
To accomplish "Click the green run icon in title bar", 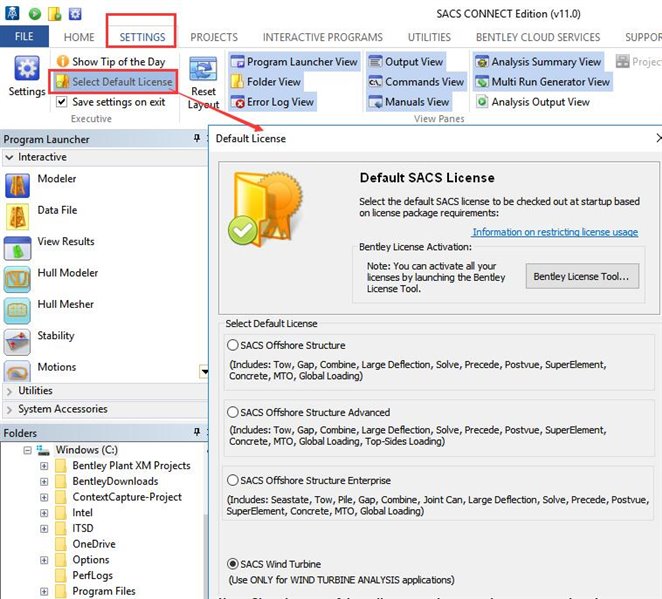I will pos(35,14).
